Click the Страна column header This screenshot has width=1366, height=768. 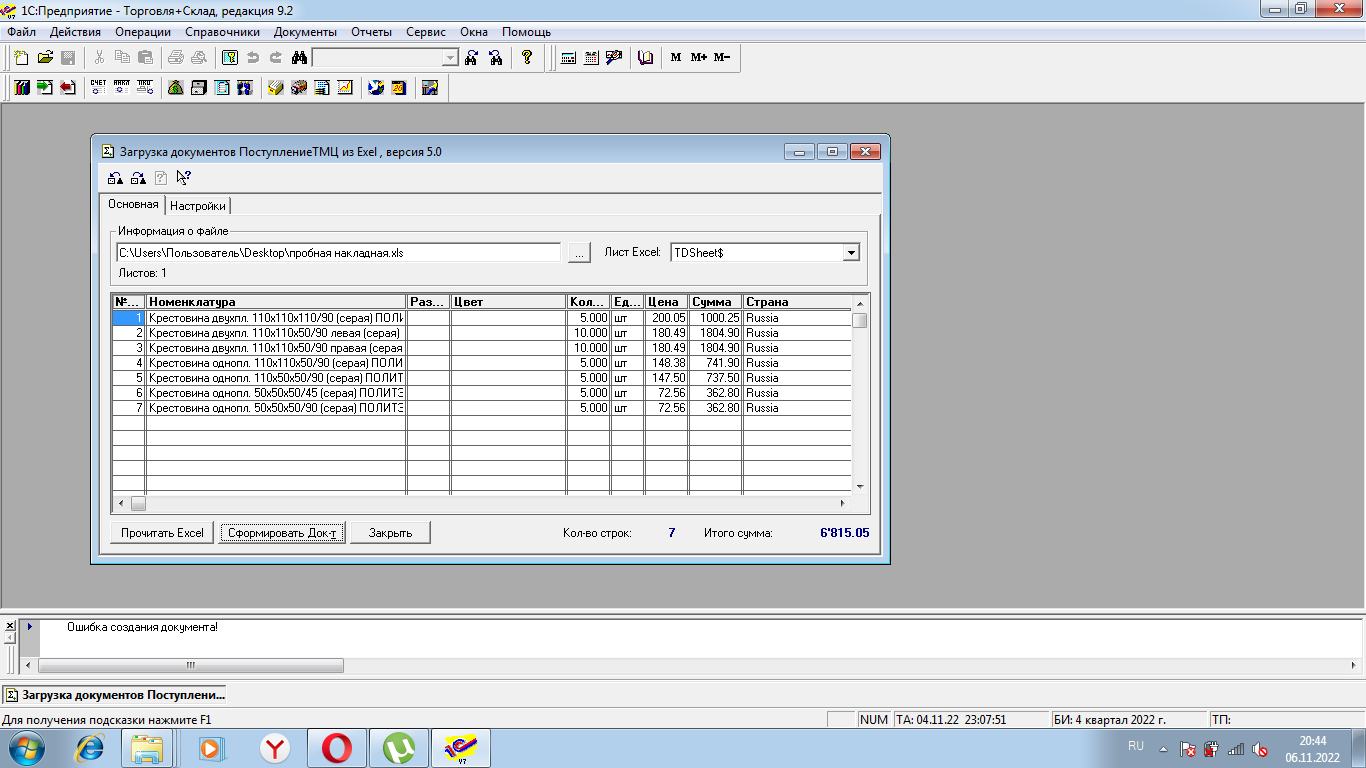(x=797, y=301)
